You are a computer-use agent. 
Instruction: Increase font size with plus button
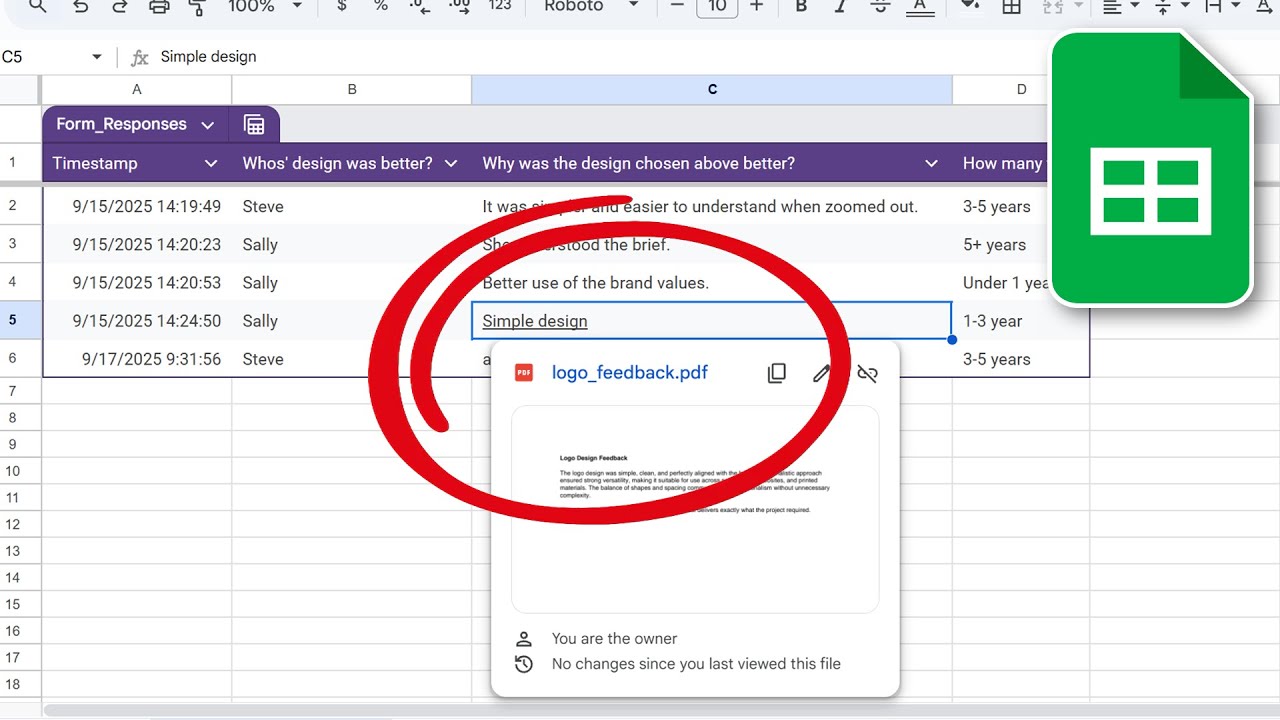tap(756, 6)
